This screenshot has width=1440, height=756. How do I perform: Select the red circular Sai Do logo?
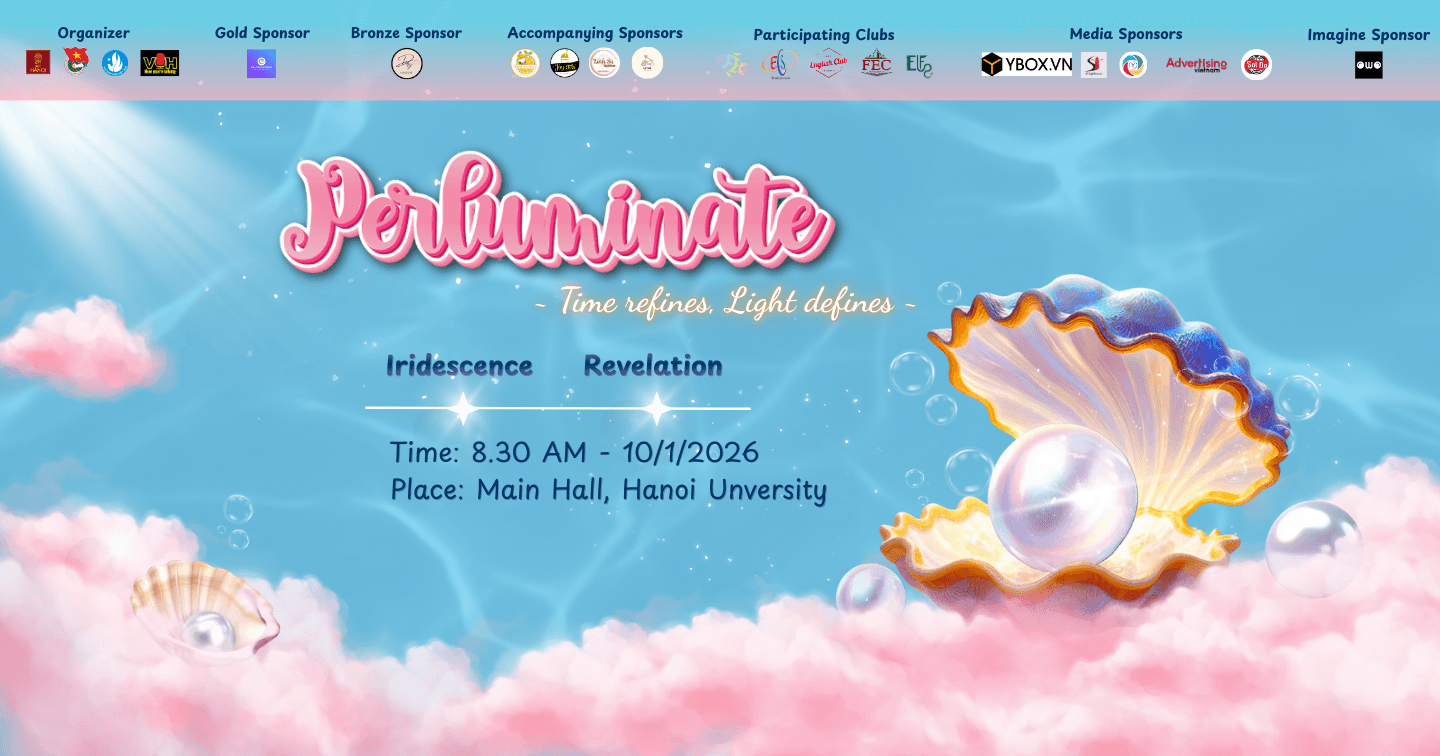point(1256,65)
